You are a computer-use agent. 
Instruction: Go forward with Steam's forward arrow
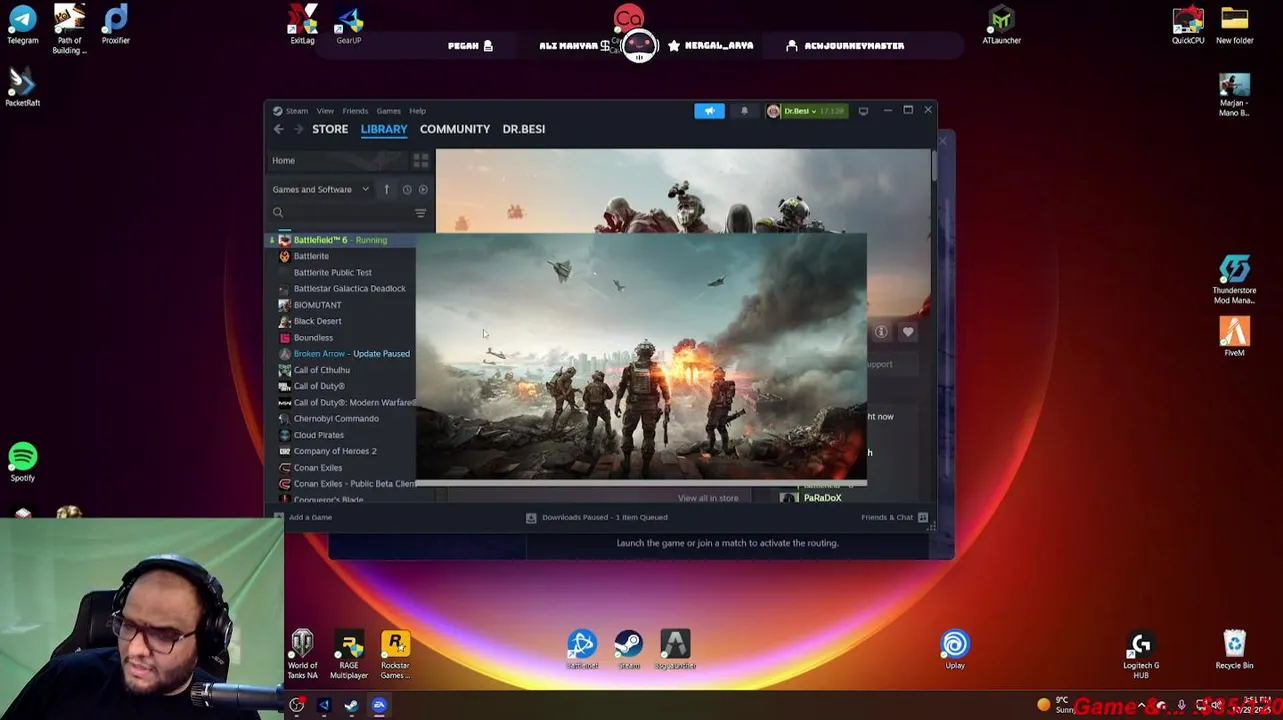(299, 129)
